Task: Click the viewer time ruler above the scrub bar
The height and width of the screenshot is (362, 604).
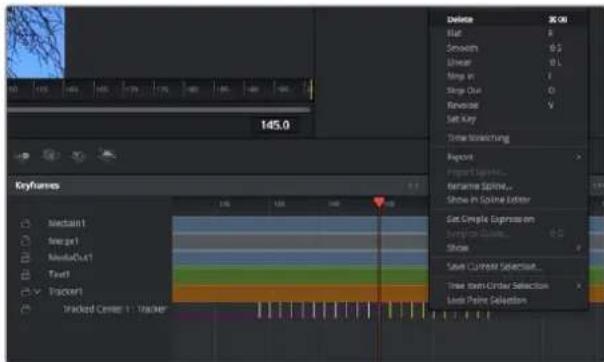Action: point(160,89)
